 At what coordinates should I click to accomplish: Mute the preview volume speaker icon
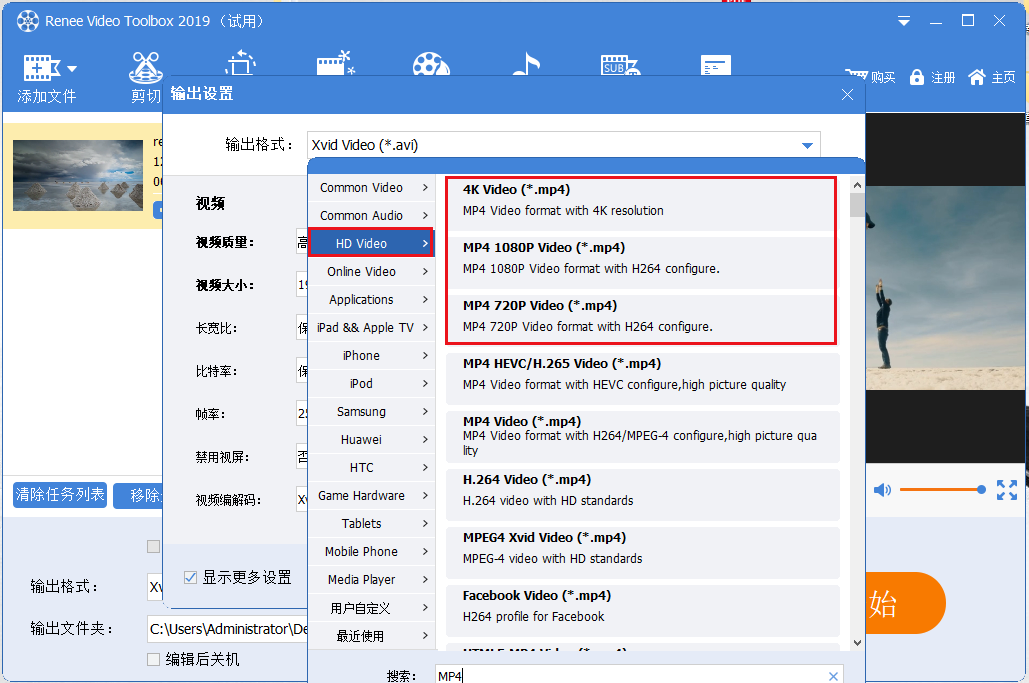coord(882,489)
